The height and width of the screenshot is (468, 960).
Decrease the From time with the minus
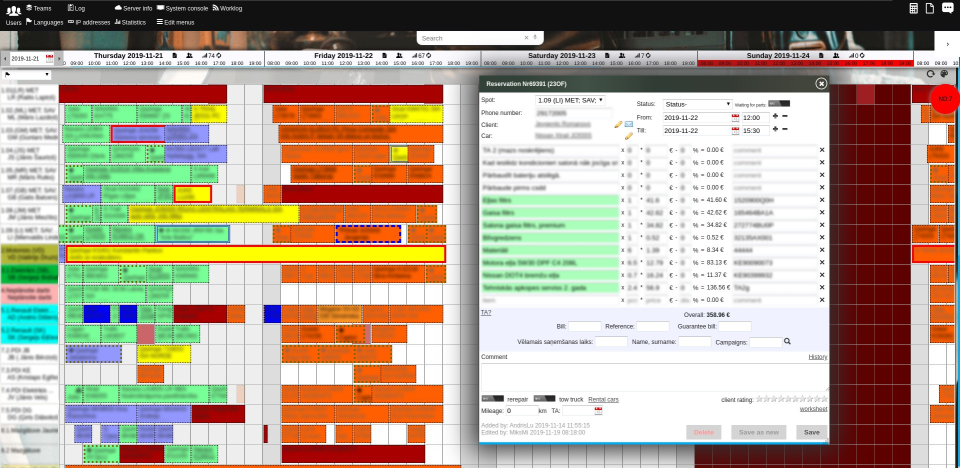point(785,116)
